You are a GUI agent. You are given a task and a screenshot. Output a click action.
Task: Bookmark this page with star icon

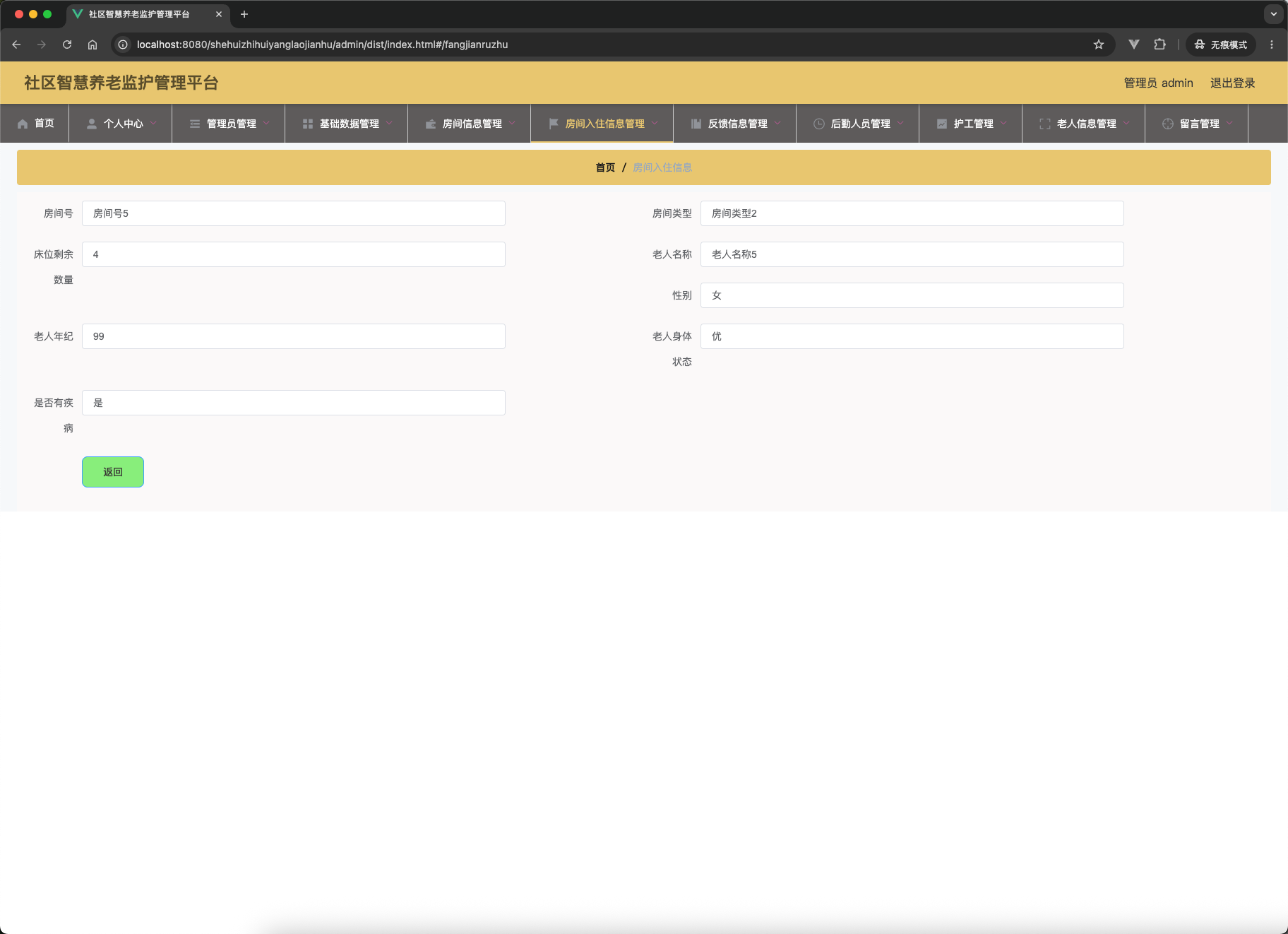pyautogui.click(x=1099, y=45)
